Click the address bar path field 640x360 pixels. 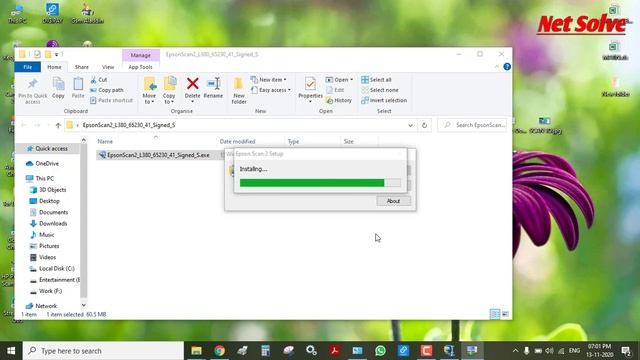pos(241,125)
